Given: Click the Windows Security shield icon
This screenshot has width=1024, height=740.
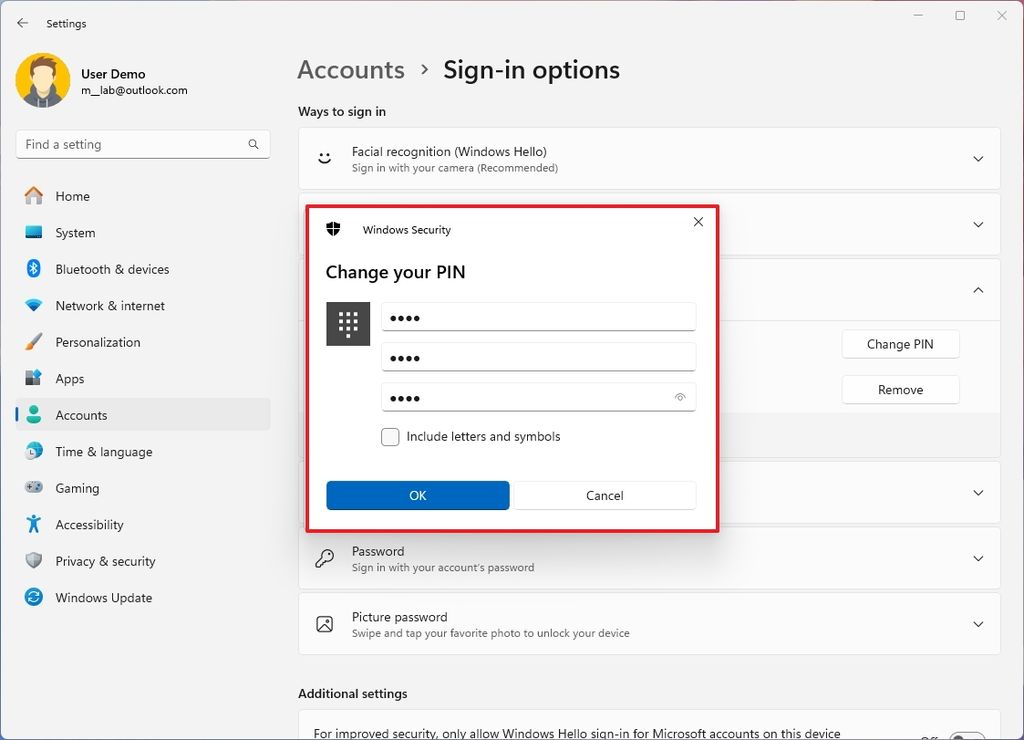Looking at the screenshot, I should tap(334, 229).
